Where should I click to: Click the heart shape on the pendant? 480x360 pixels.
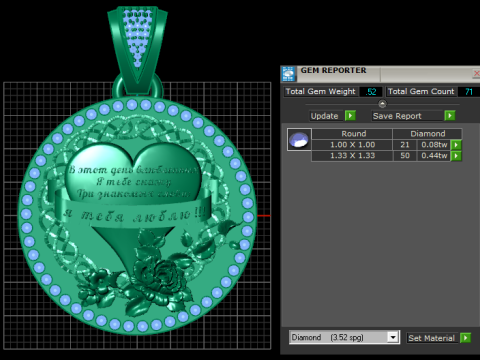[x=133, y=173]
